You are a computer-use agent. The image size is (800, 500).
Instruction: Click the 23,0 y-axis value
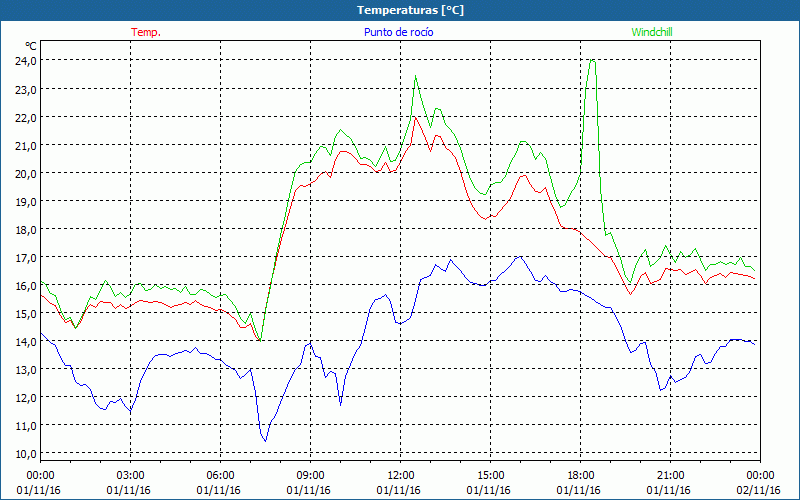[27, 90]
